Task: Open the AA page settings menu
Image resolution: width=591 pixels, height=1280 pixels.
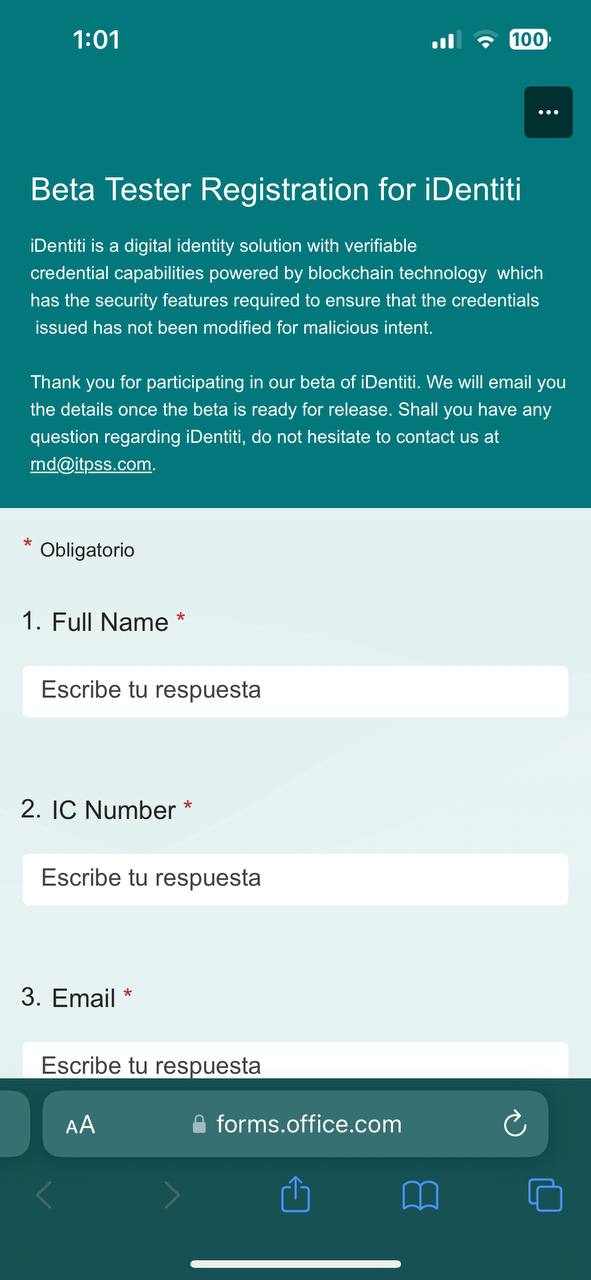Action: [80, 1125]
